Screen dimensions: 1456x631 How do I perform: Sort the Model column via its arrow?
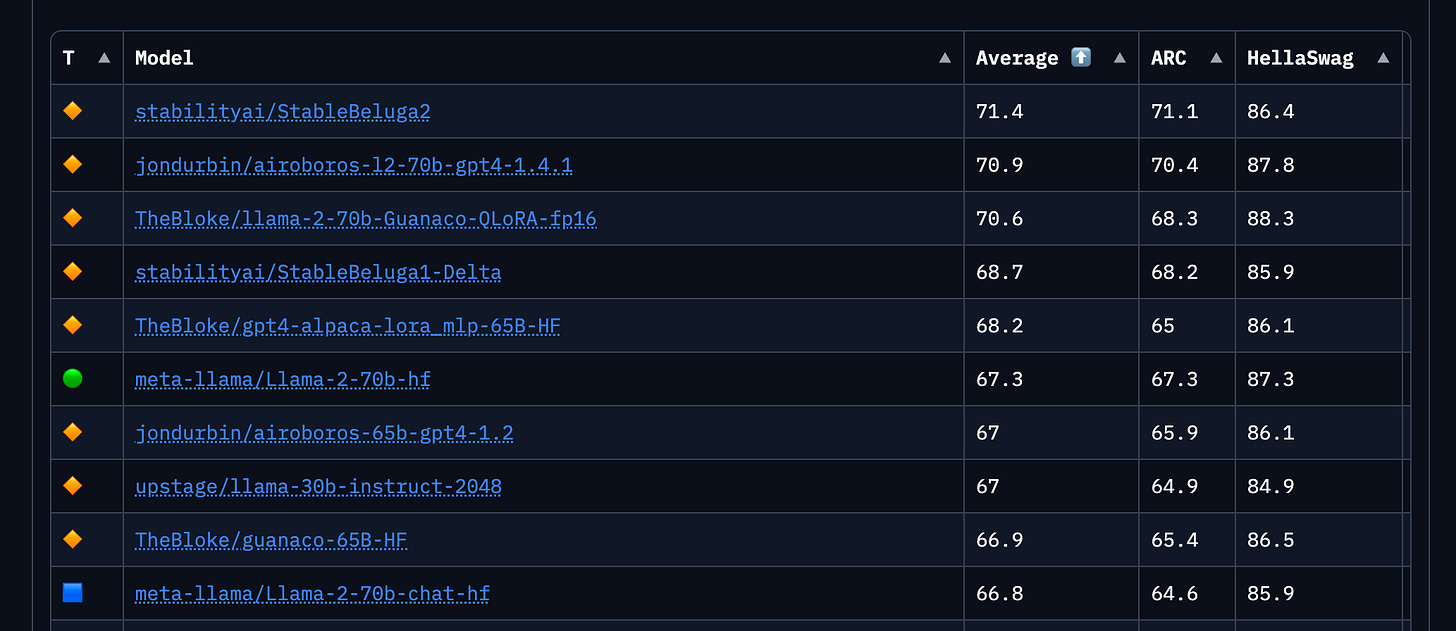click(x=945, y=58)
